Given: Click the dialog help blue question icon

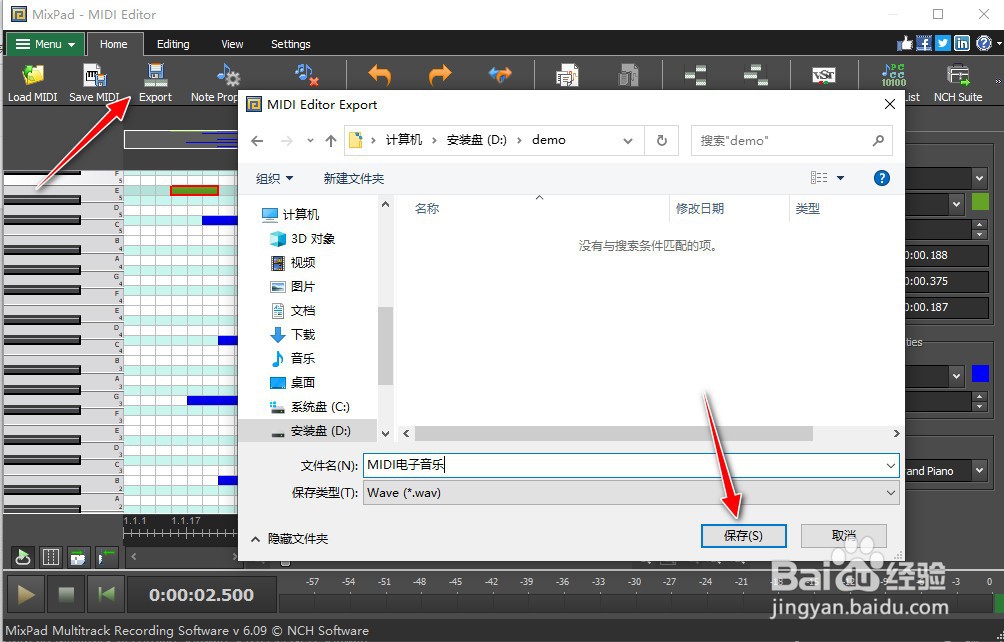Looking at the screenshot, I should 882,178.
